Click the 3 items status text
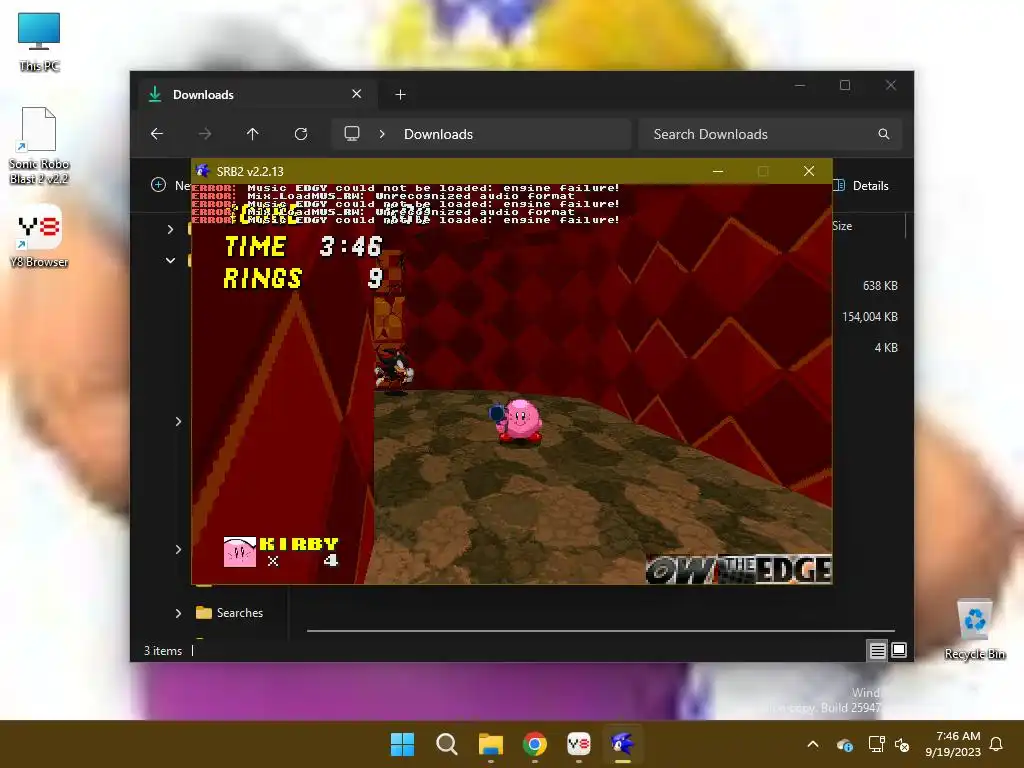This screenshot has height=768, width=1024. (163, 650)
